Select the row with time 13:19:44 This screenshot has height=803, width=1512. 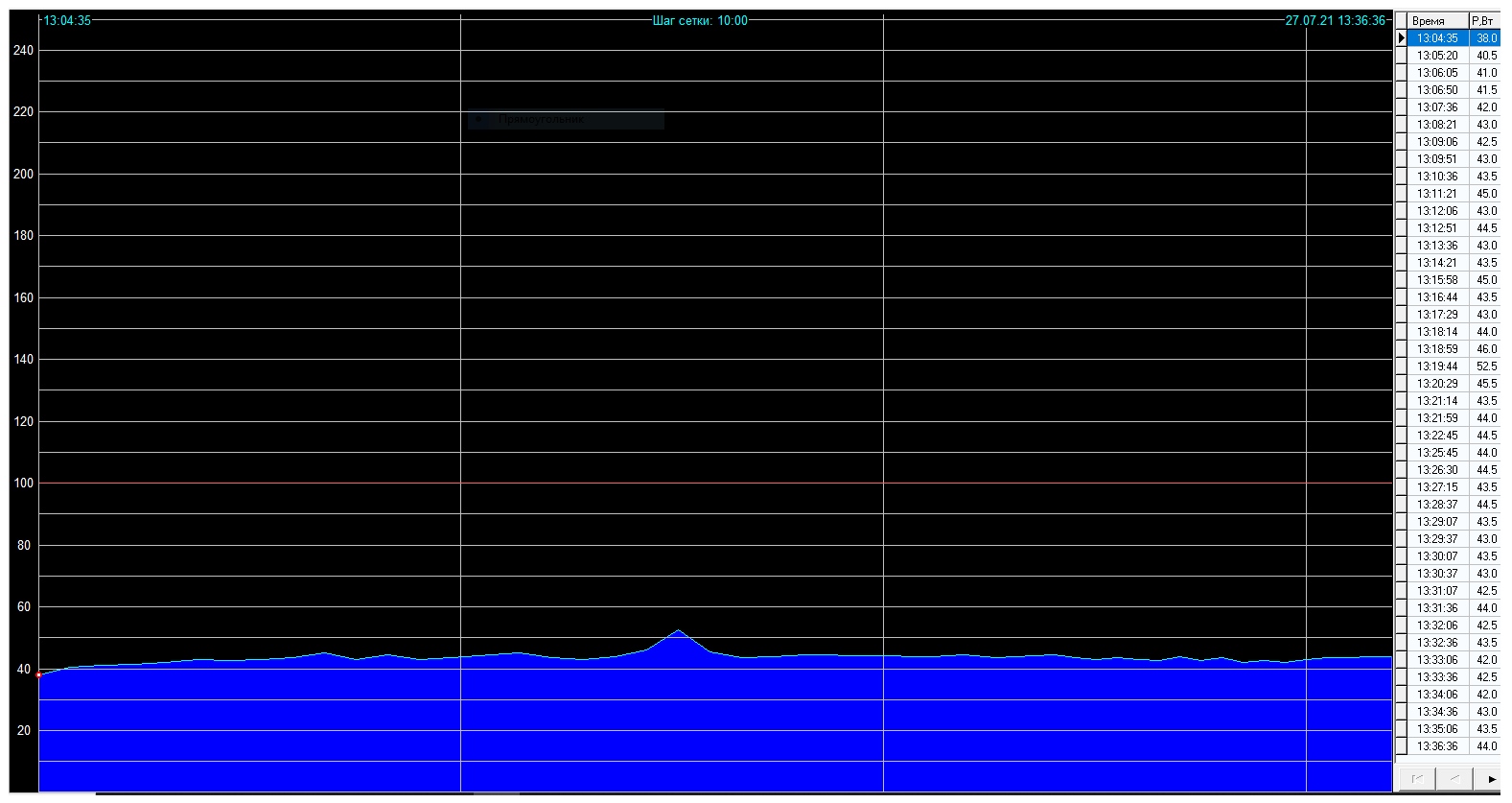[1437, 366]
